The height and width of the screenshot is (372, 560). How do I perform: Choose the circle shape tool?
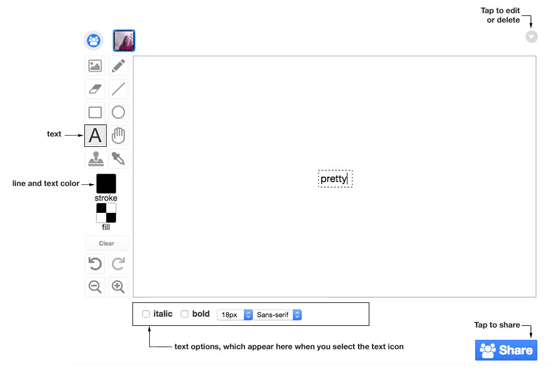click(x=118, y=112)
